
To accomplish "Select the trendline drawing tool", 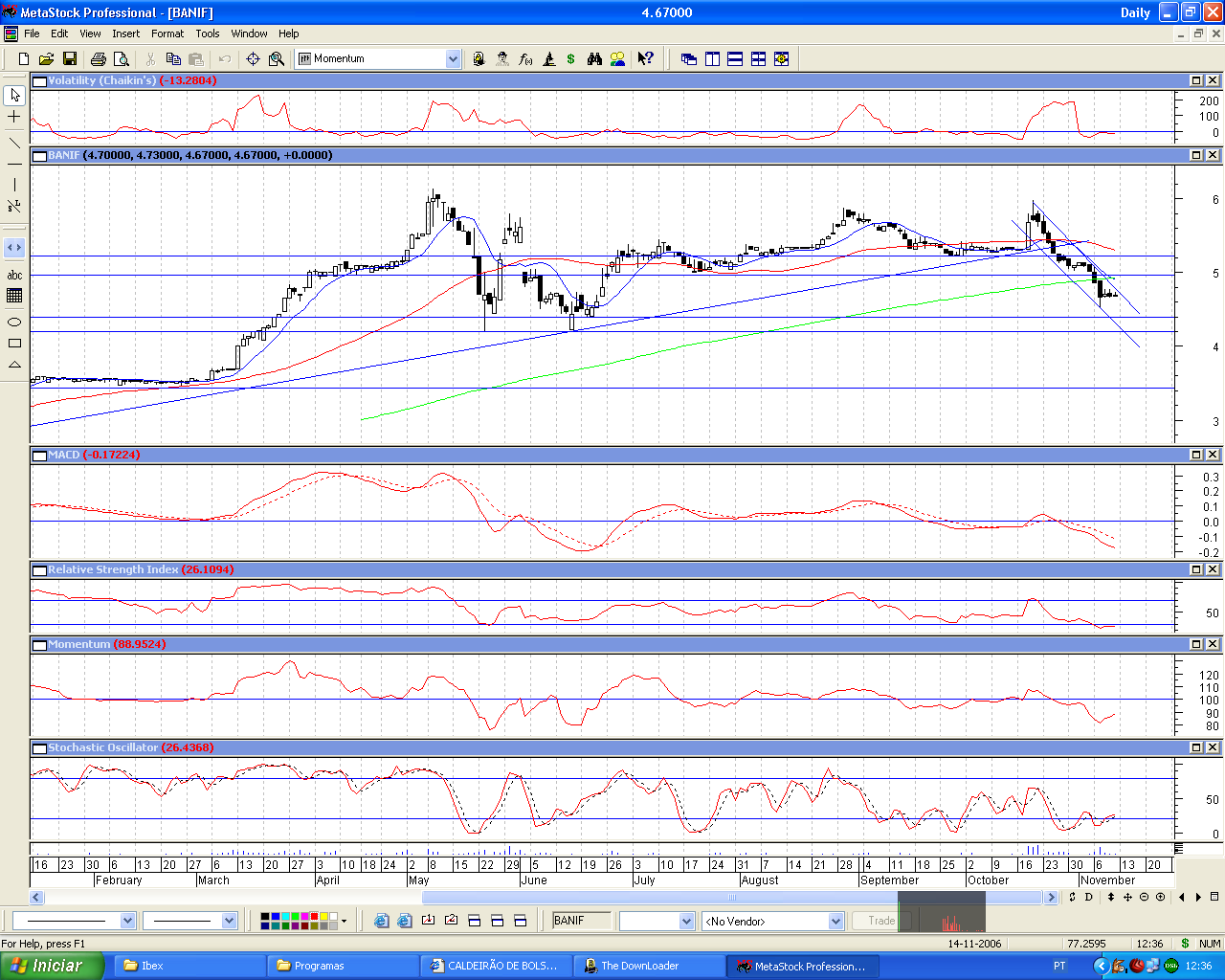I will [x=14, y=143].
